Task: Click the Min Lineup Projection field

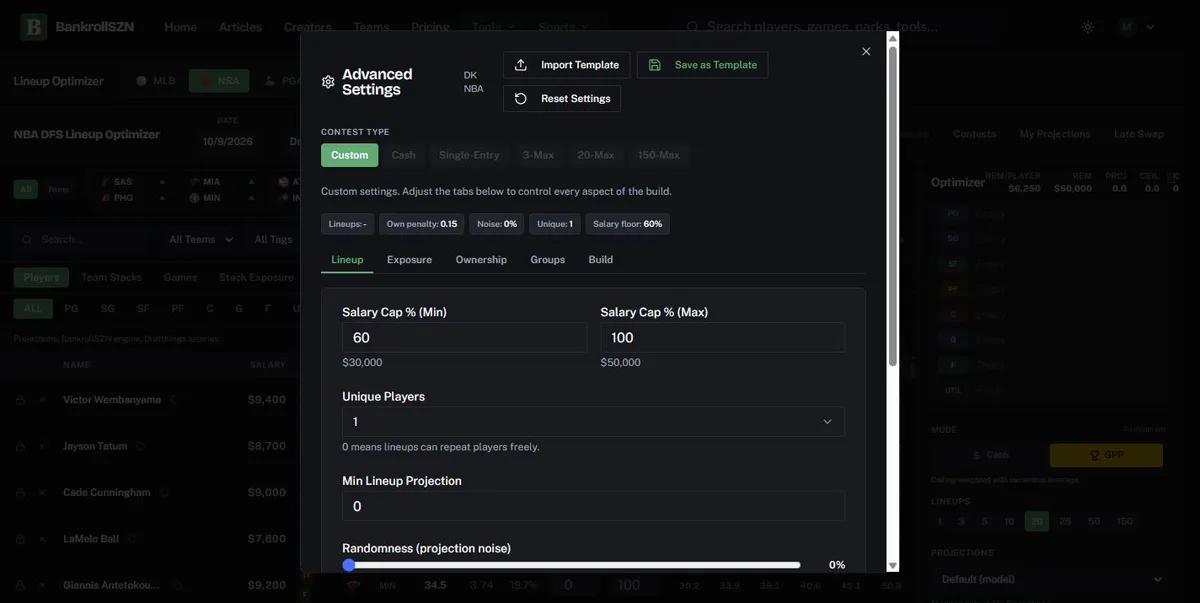Action: [x=593, y=506]
